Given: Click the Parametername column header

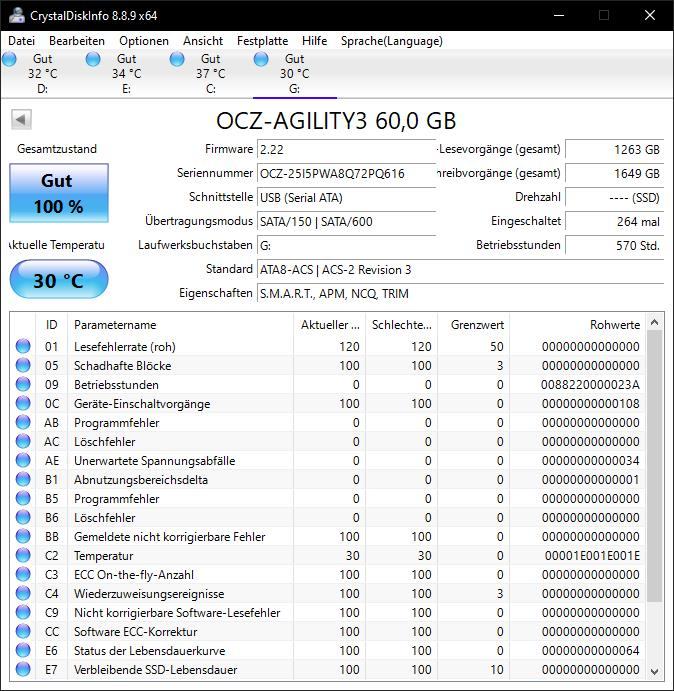Looking at the screenshot, I should (x=180, y=325).
